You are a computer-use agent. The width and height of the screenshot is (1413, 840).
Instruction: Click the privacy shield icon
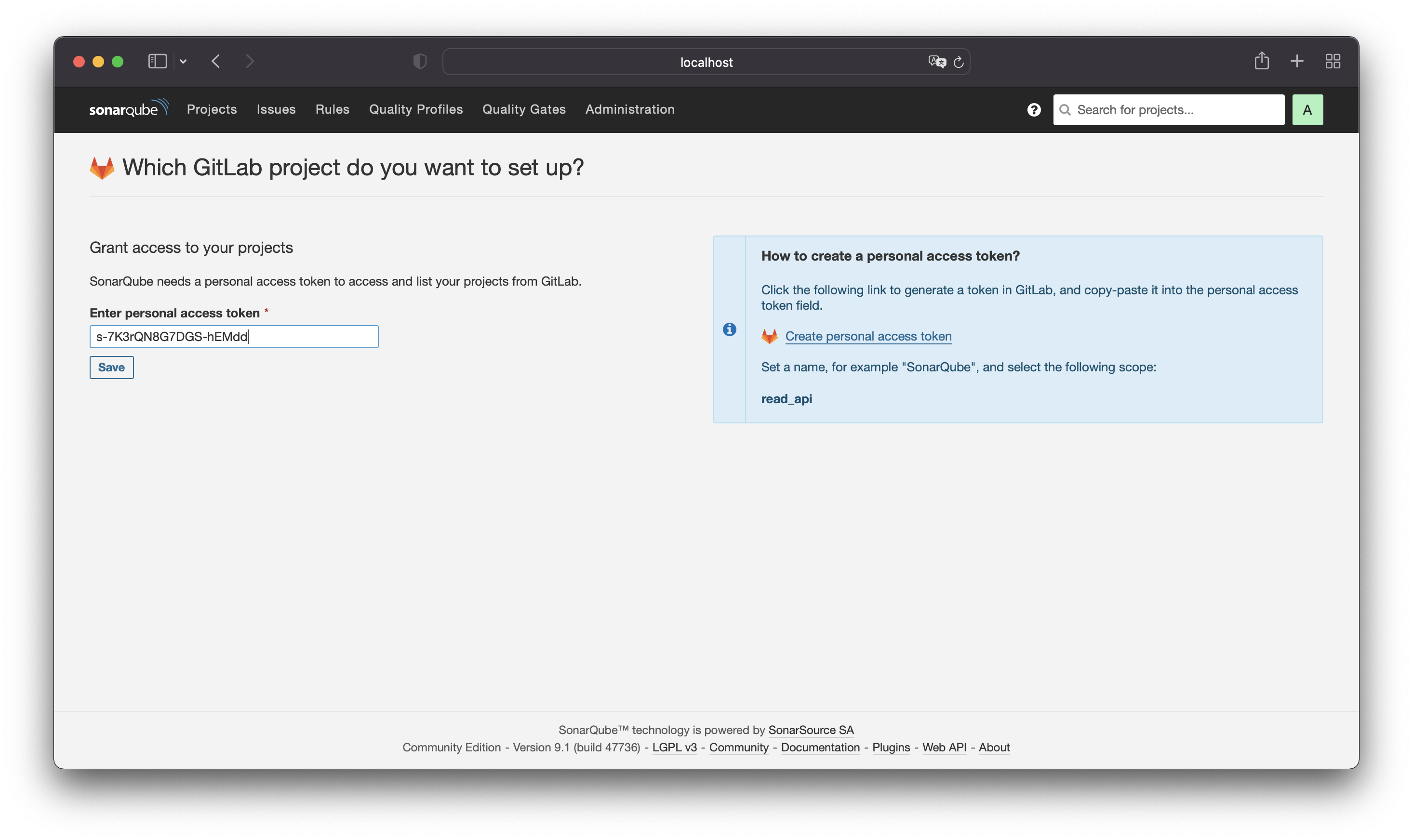coord(420,61)
